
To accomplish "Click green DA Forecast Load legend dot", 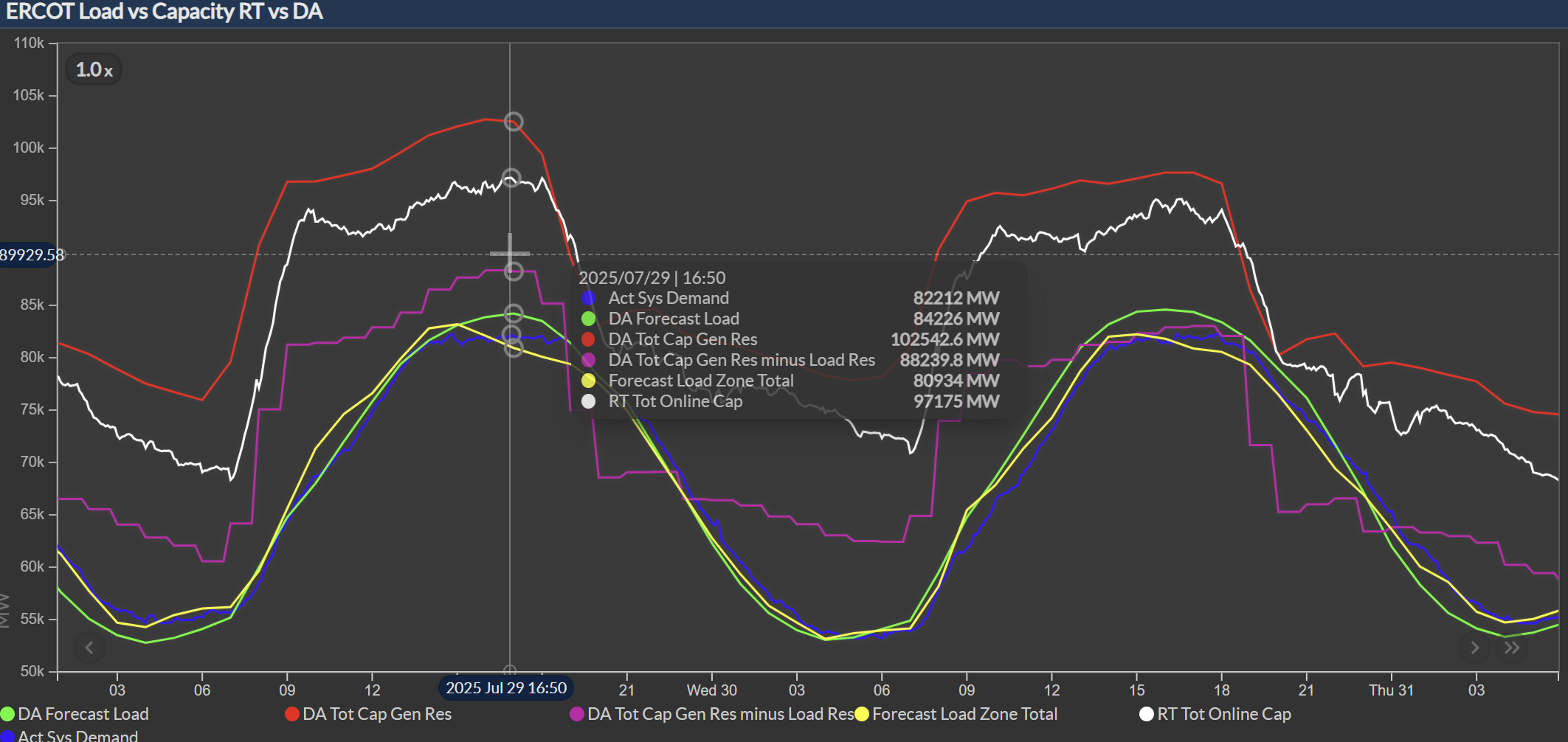I will pos(8,714).
